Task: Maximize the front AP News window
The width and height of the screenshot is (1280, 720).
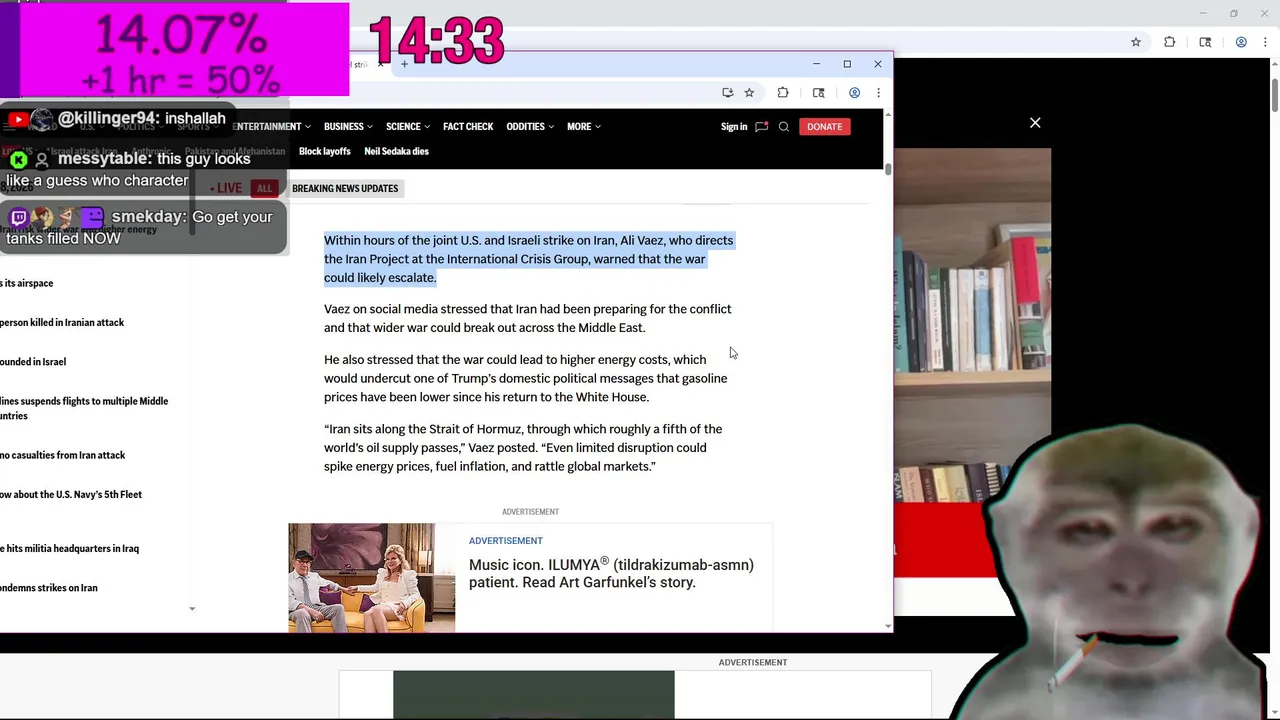Action: tap(847, 64)
